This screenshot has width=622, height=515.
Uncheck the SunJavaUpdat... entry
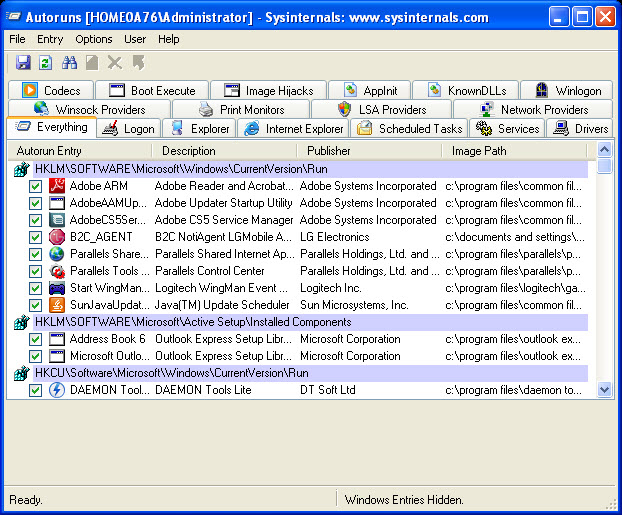coord(35,306)
